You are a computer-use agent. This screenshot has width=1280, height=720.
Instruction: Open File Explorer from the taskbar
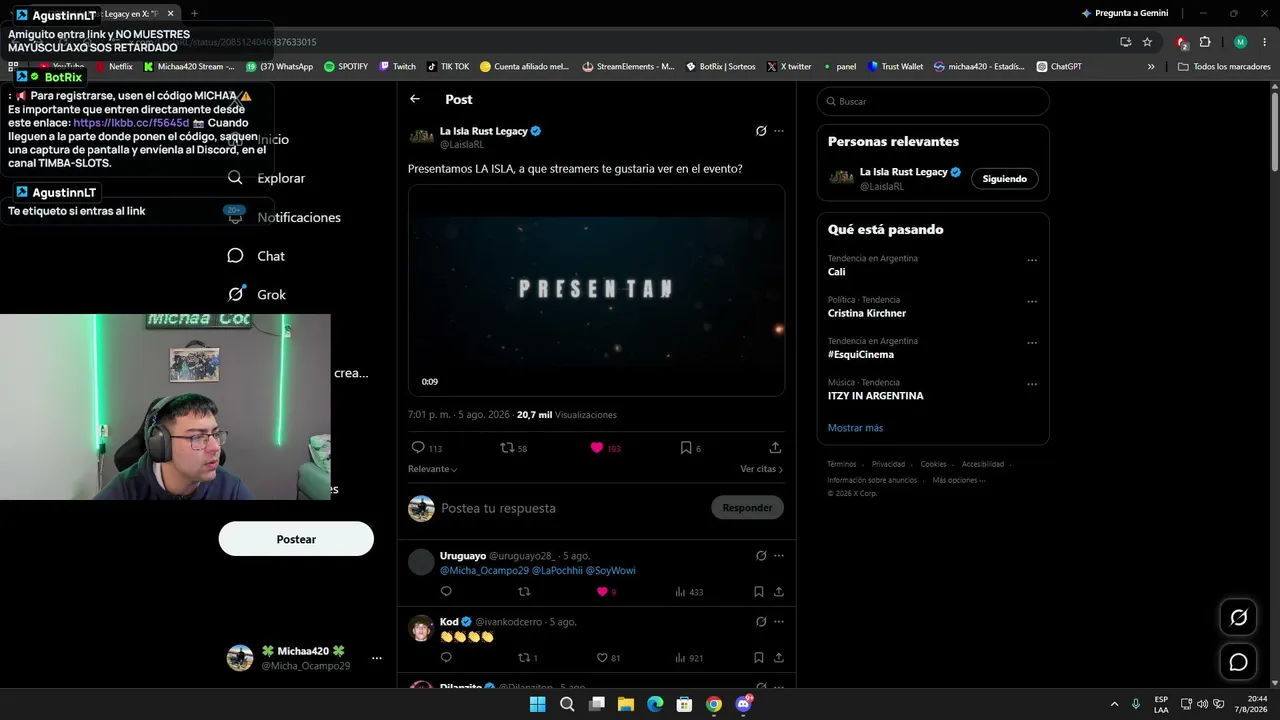click(x=625, y=704)
